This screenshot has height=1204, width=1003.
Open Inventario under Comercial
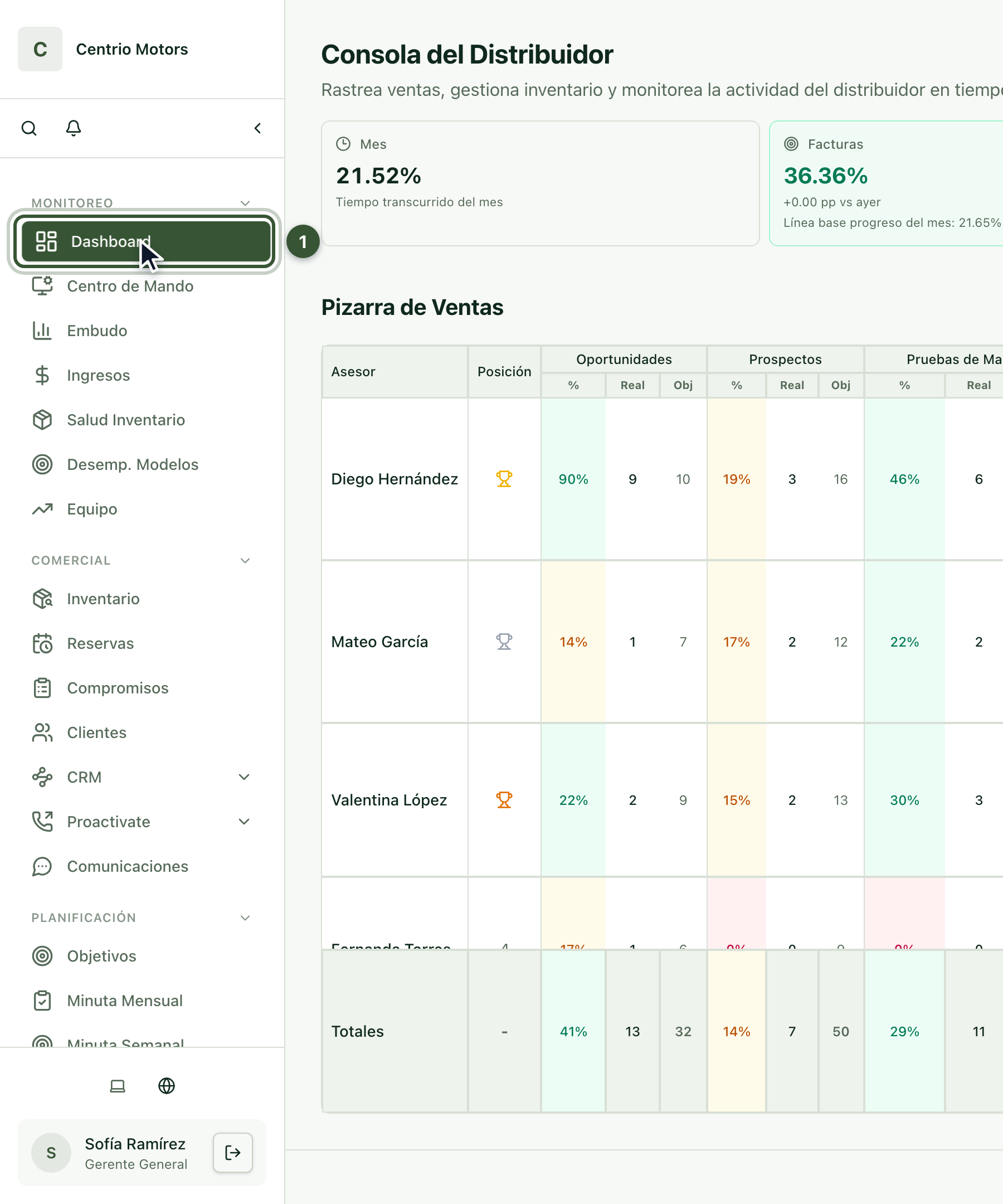pyautogui.click(x=142, y=599)
